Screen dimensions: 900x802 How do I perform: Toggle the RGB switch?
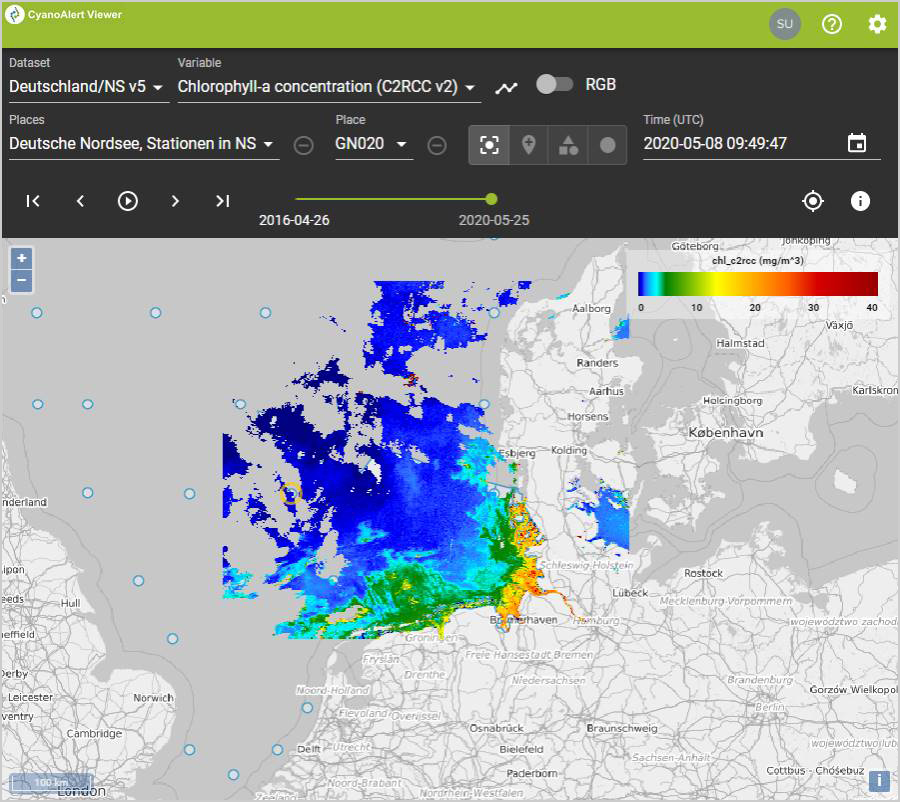coord(554,85)
